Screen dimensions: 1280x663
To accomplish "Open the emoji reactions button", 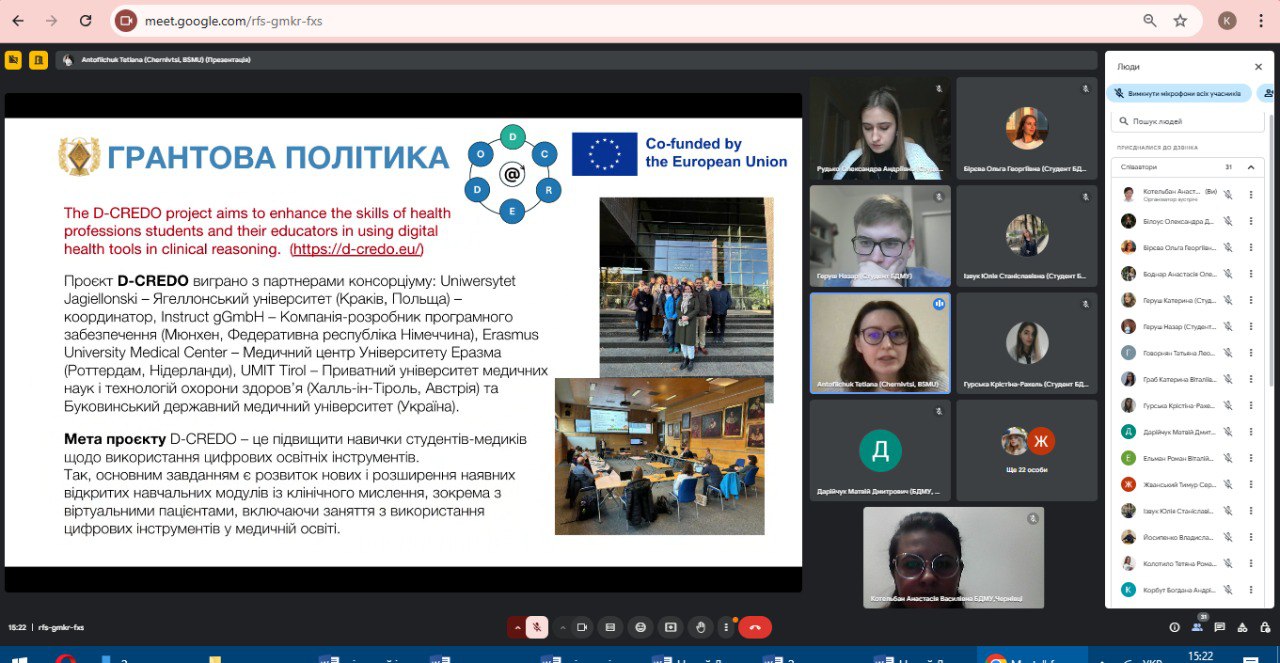I will (x=641, y=627).
